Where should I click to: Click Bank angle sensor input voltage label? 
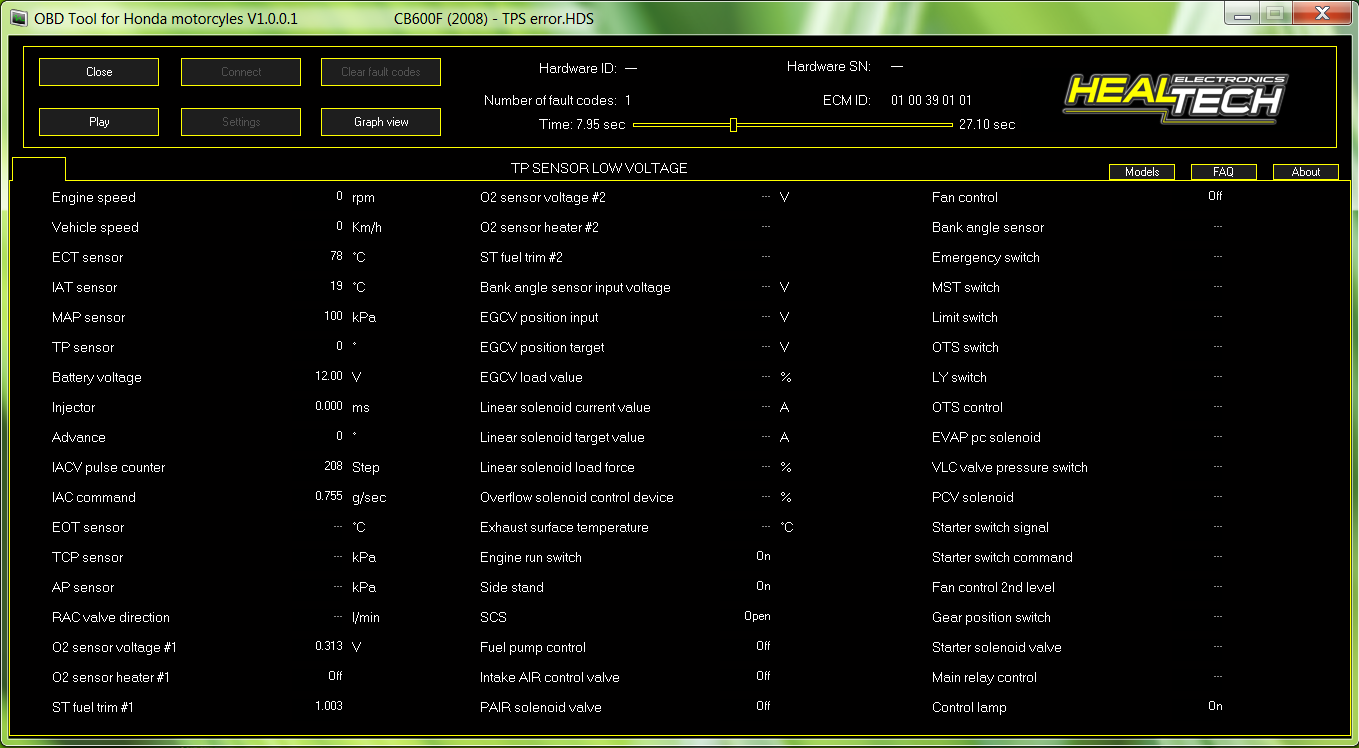coord(575,287)
